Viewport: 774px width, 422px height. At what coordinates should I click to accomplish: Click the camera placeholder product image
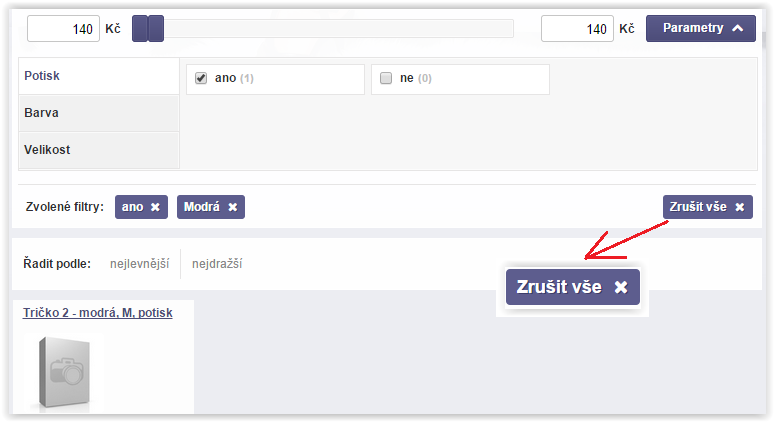pyautogui.click(x=65, y=373)
